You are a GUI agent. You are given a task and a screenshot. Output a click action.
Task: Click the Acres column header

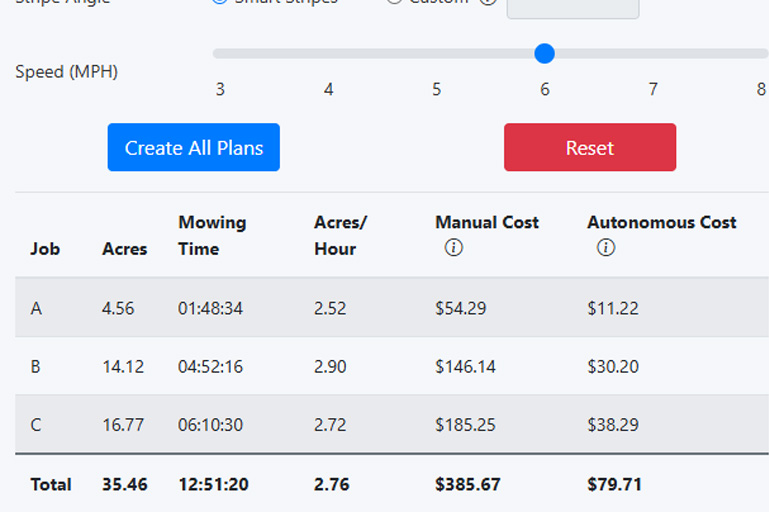pyautogui.click(x=125, y=249)
